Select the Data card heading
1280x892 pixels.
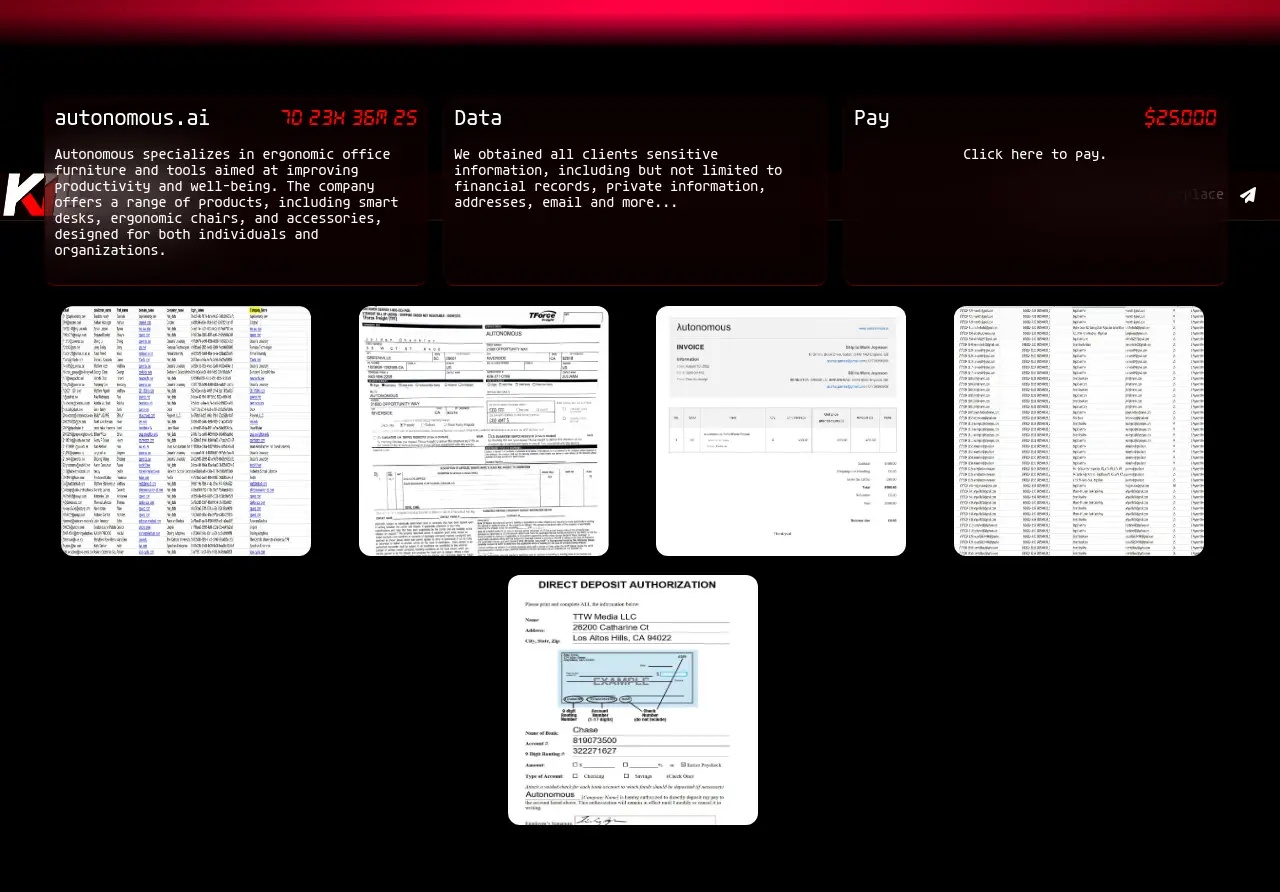478,118
